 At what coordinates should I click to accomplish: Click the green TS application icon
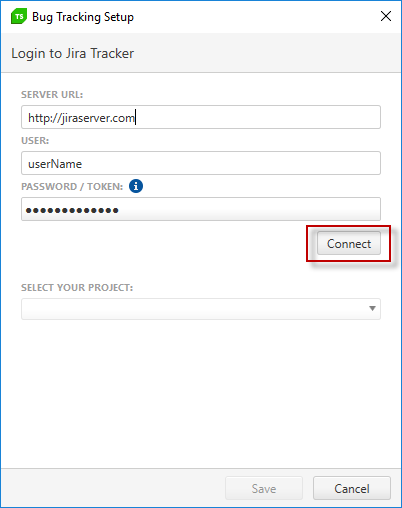tap(19, 17)
